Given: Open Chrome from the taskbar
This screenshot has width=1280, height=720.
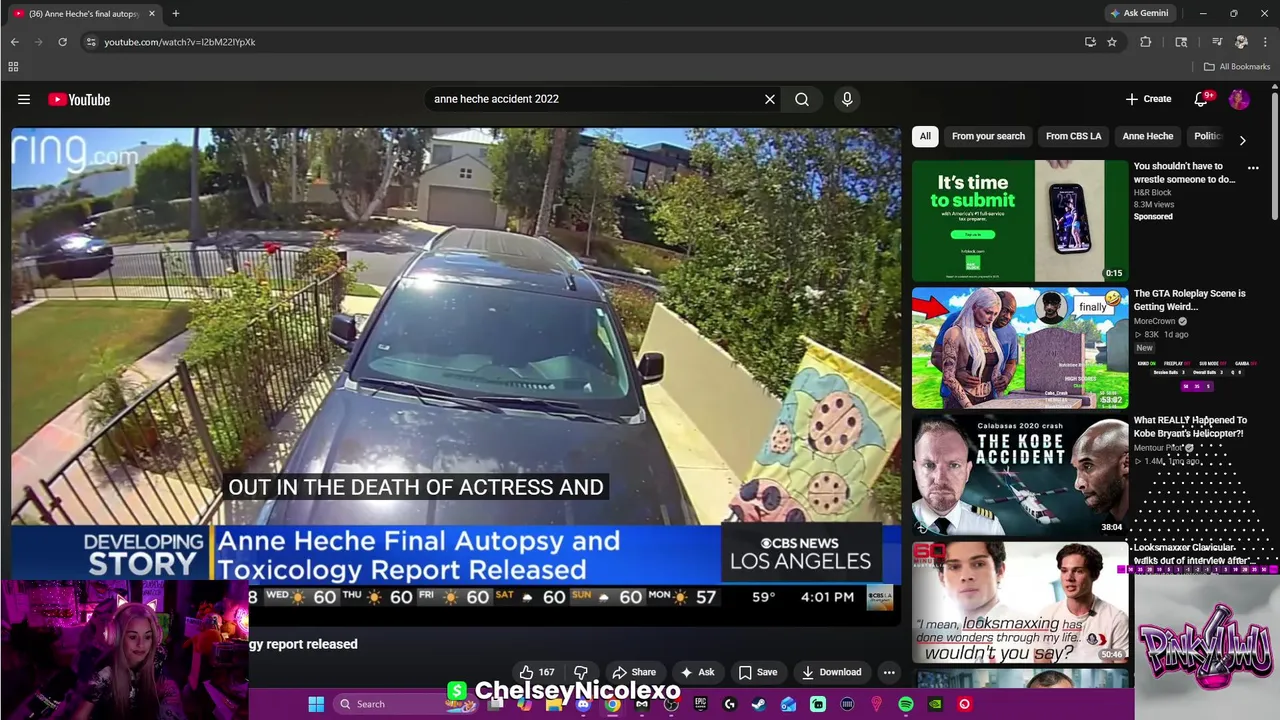Looking at the screenshot, I should [612, 704].
